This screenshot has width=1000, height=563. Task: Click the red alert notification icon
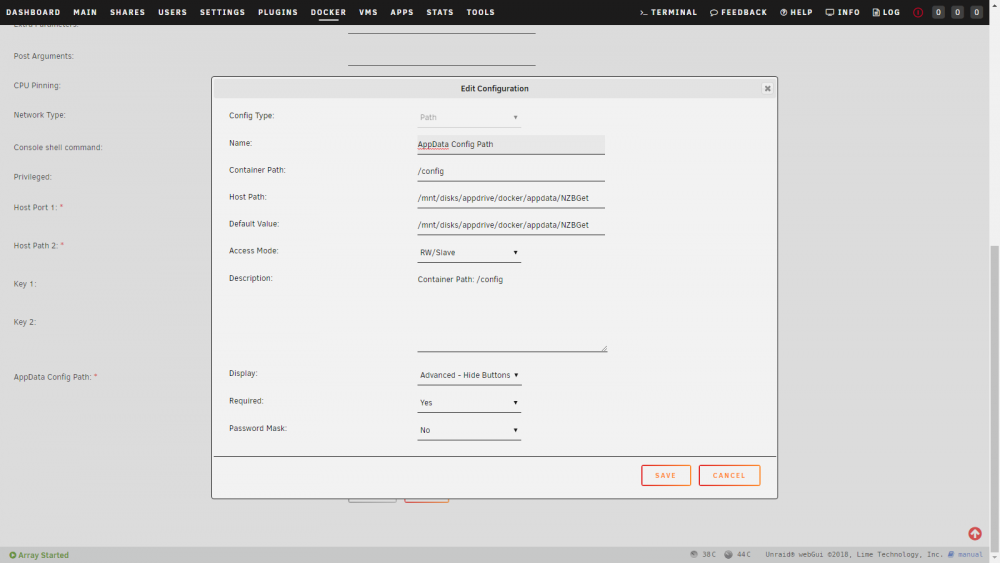coord(918,12)
